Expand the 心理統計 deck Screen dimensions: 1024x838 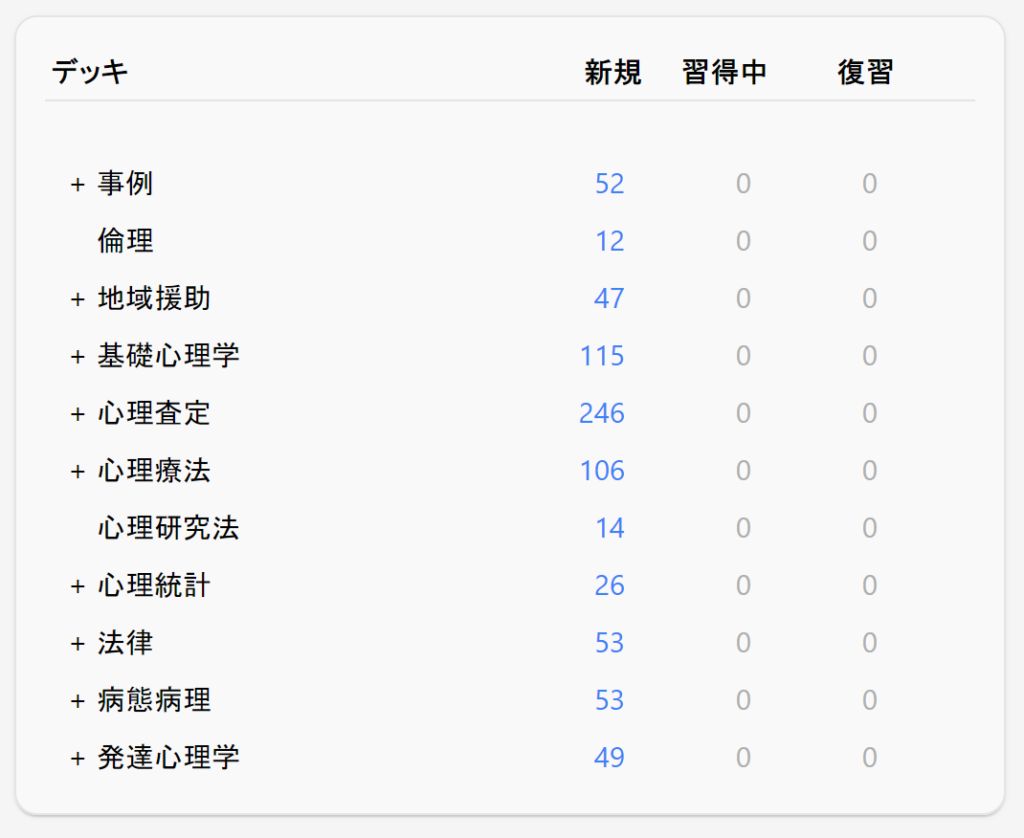(x=77, y=587)
